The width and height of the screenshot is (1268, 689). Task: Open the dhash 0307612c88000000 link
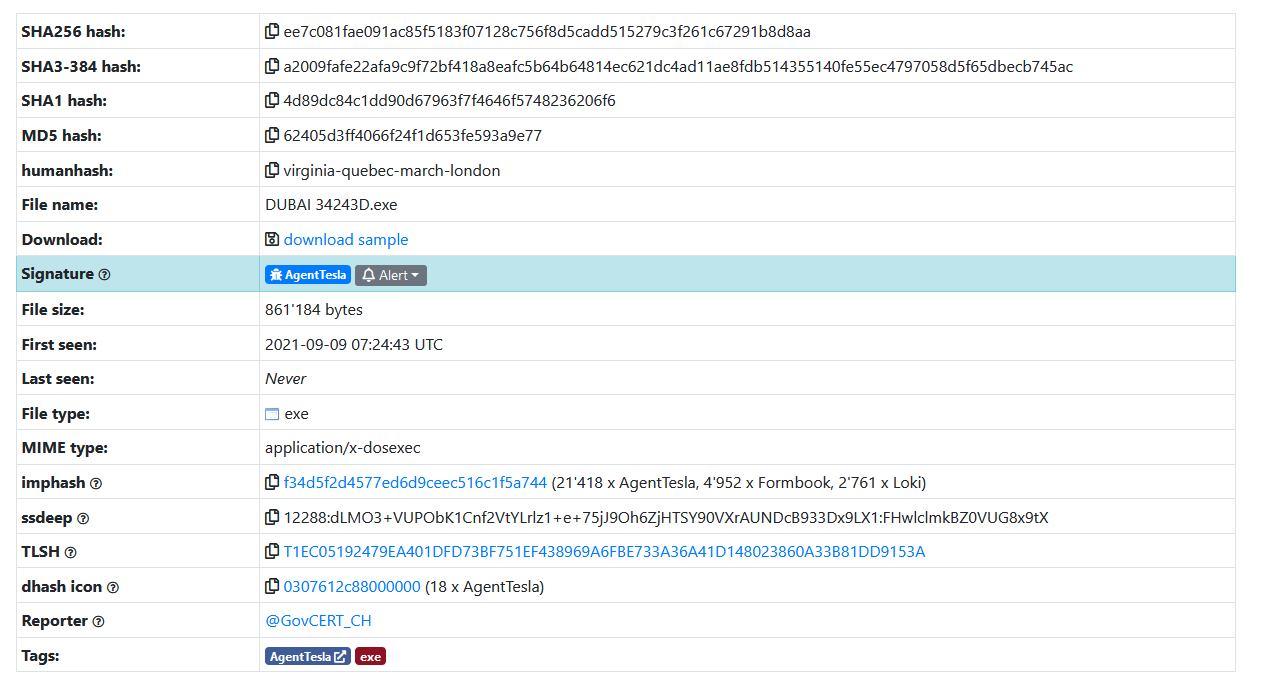pos(352,587)
